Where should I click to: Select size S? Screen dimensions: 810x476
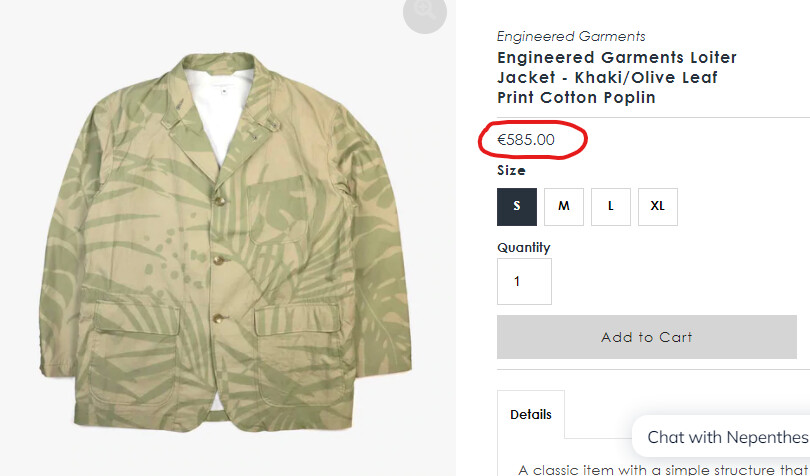point(517,206)
